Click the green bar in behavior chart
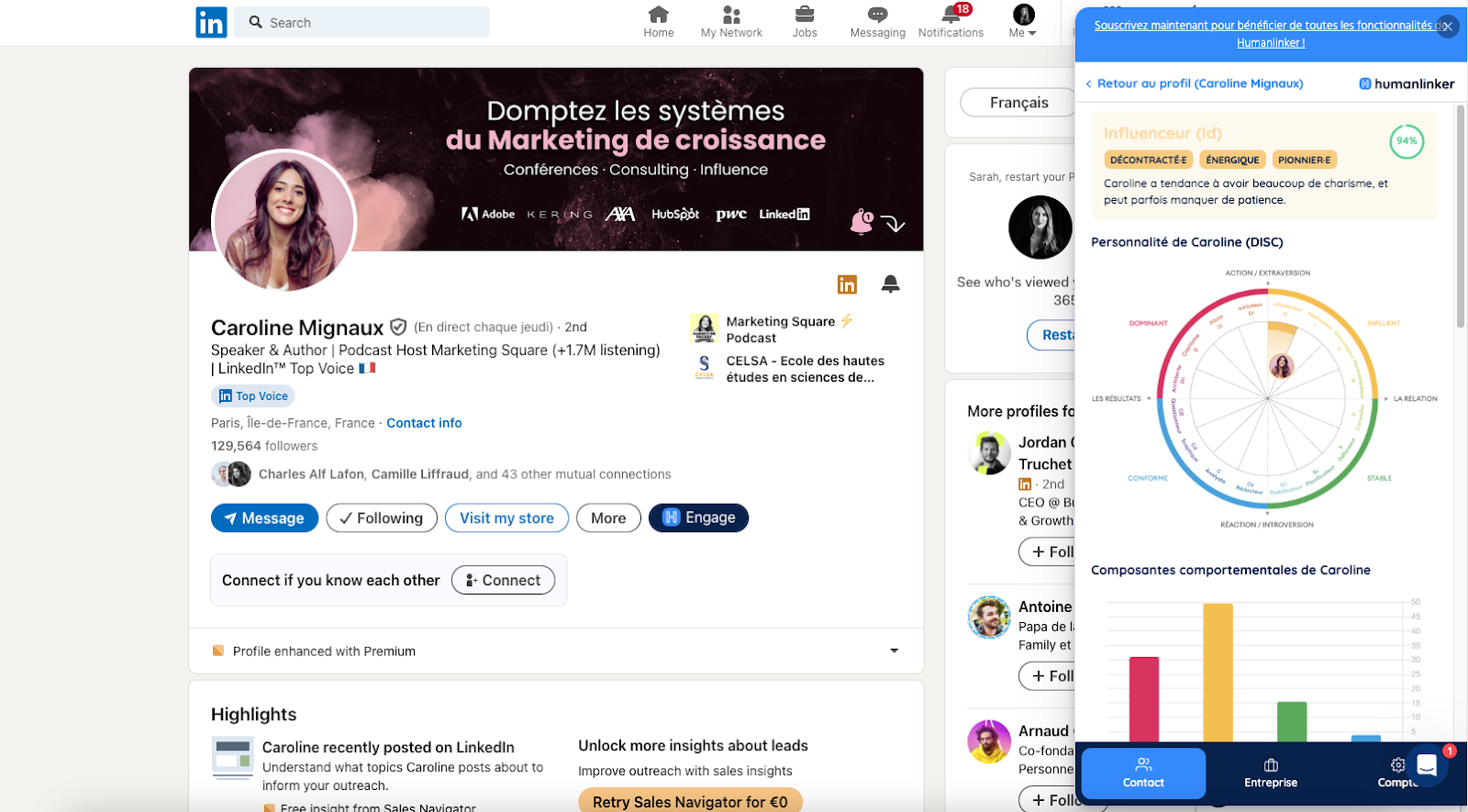 [1292, 721]
